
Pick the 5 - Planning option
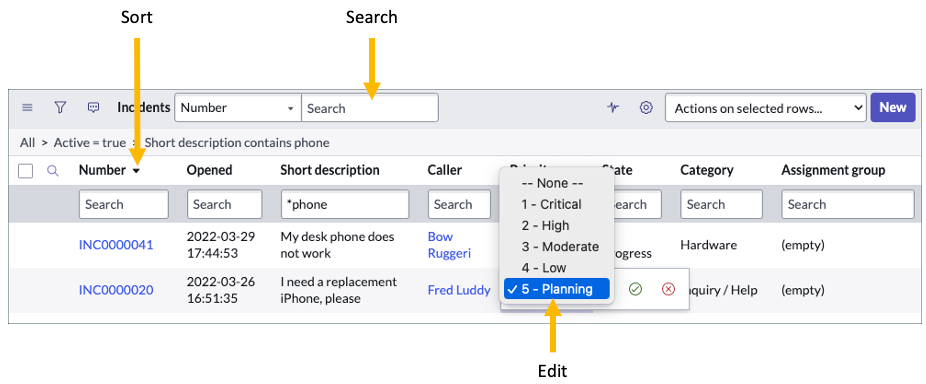coord(556,289)
